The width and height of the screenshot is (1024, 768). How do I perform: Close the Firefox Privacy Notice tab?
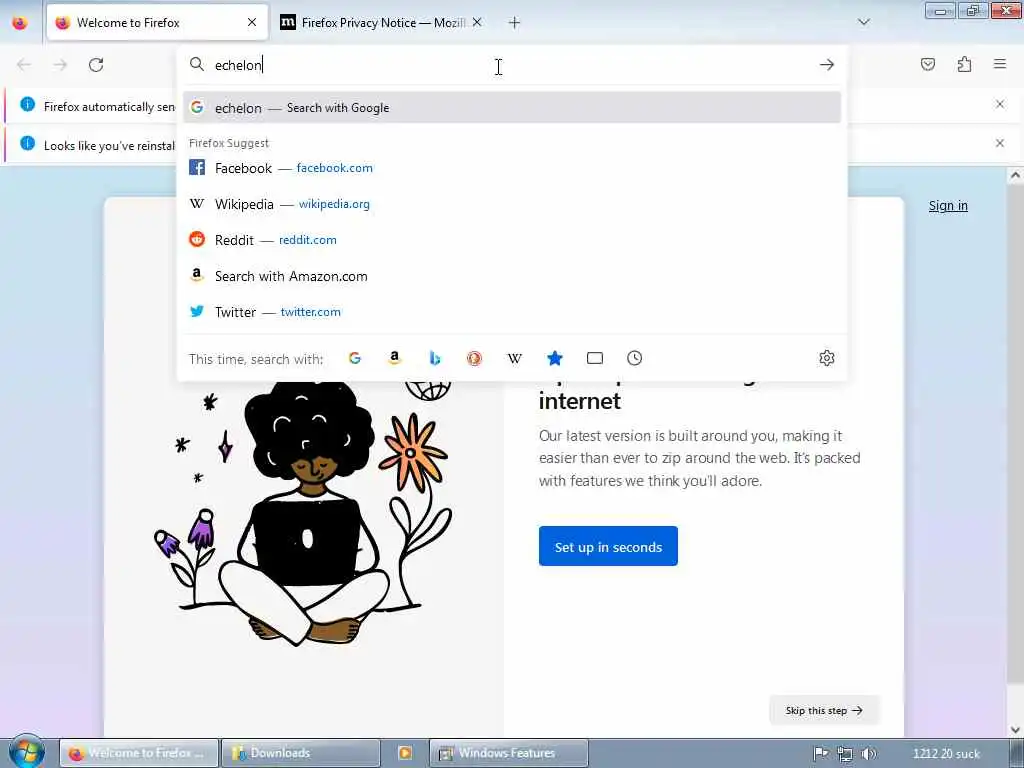point(477,23)
